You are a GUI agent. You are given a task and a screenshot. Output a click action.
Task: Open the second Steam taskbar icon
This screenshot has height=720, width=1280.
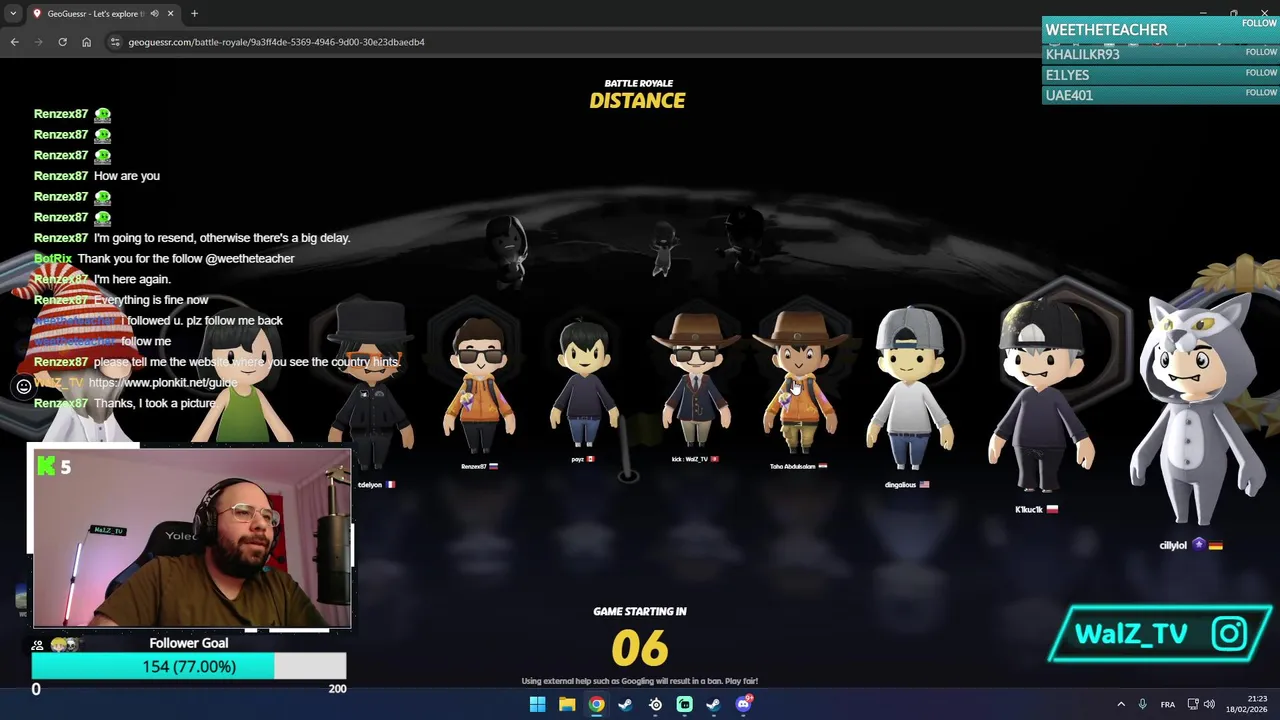[713, 704]
